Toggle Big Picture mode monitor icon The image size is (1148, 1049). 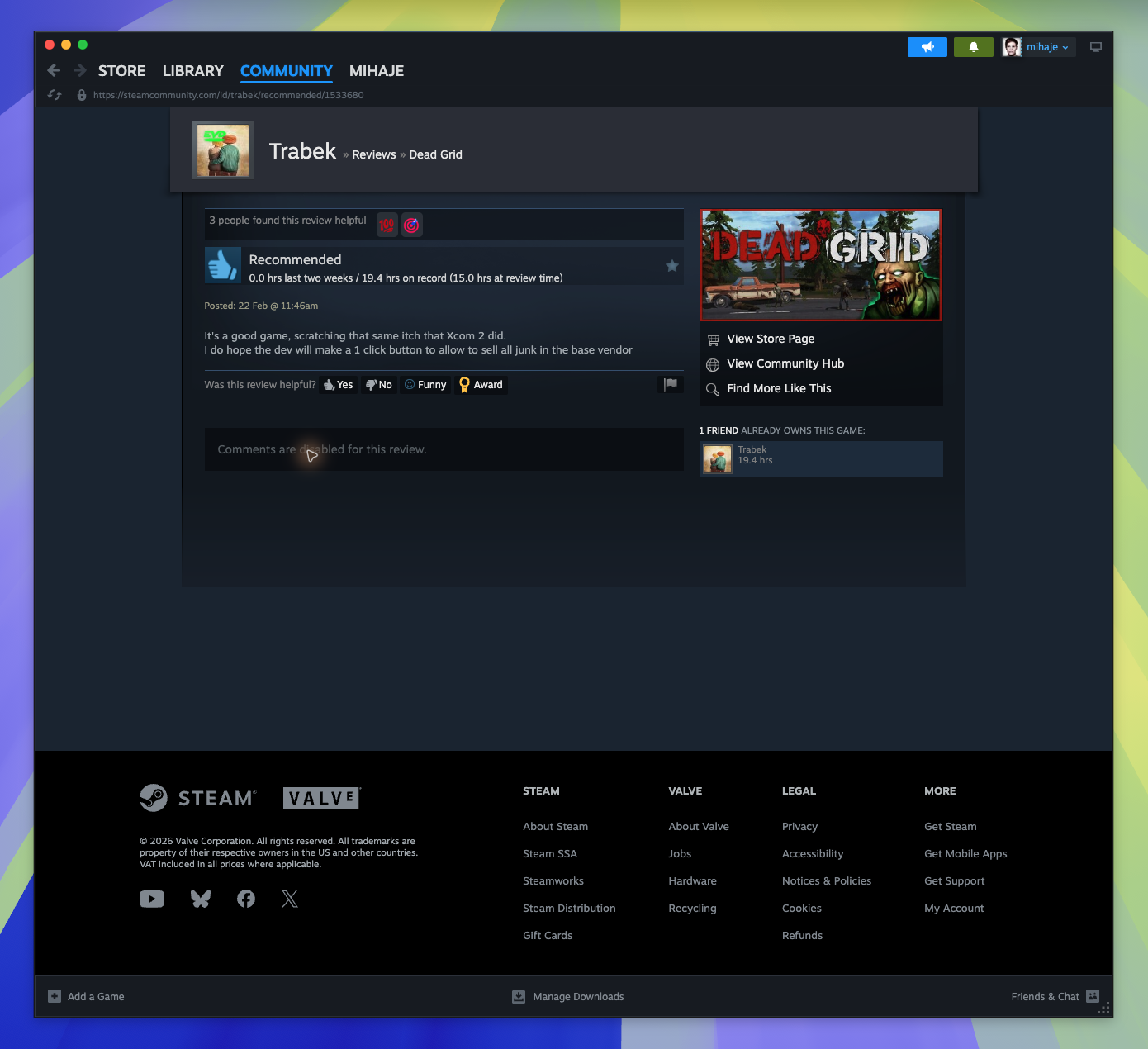(1096, 47)
